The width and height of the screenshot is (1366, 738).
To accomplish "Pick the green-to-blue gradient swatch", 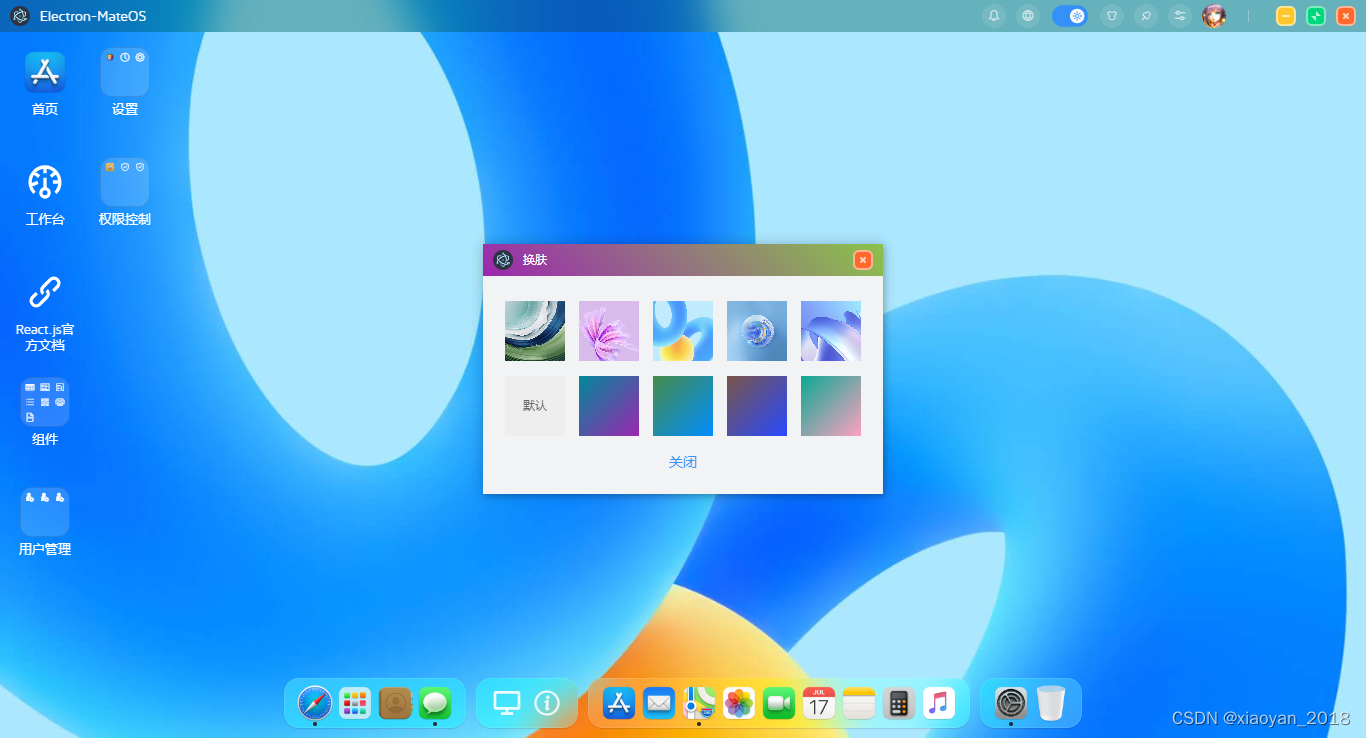I will 683,406.
